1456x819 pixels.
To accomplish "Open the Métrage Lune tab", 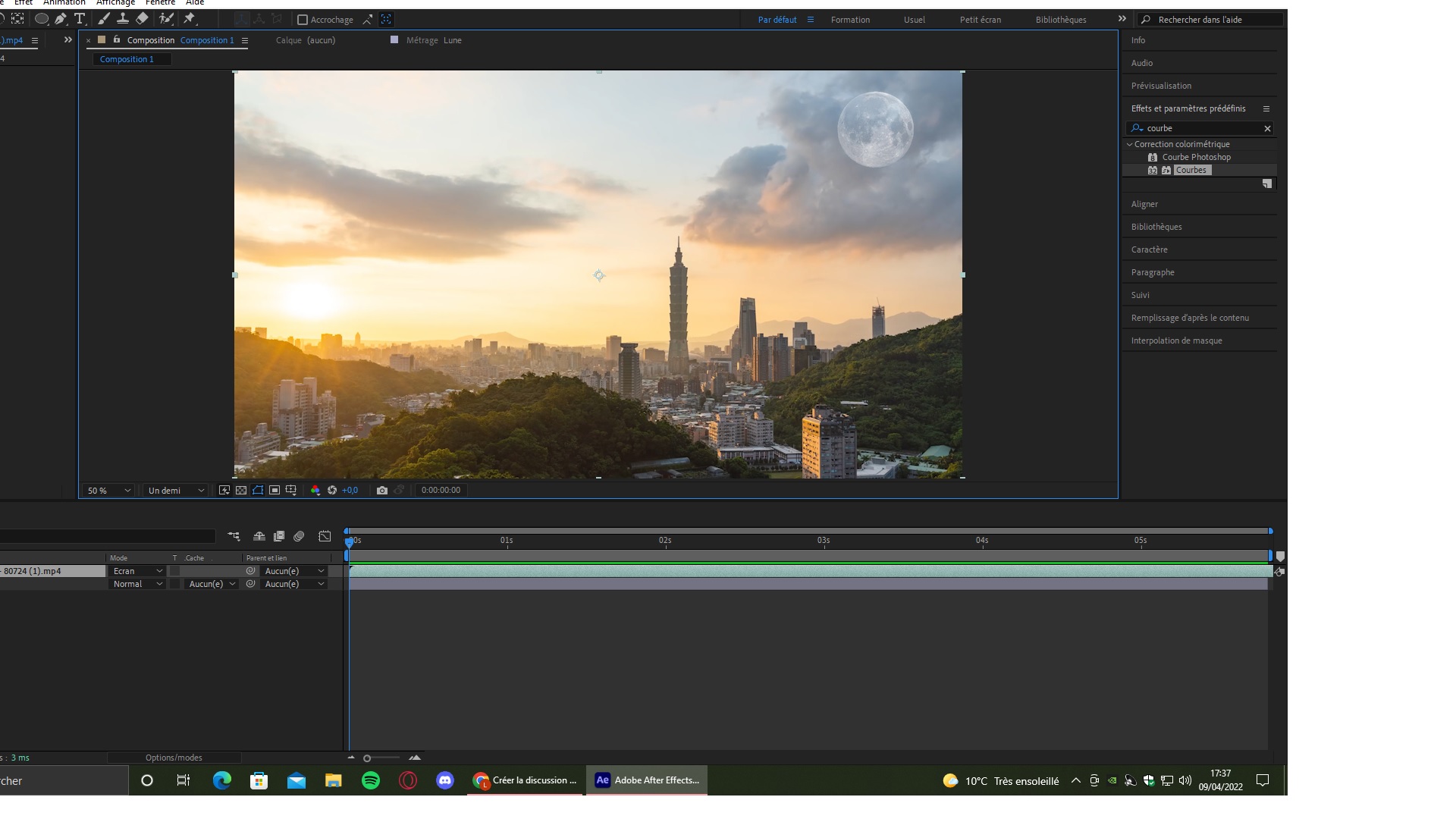I will coord(433,40).
